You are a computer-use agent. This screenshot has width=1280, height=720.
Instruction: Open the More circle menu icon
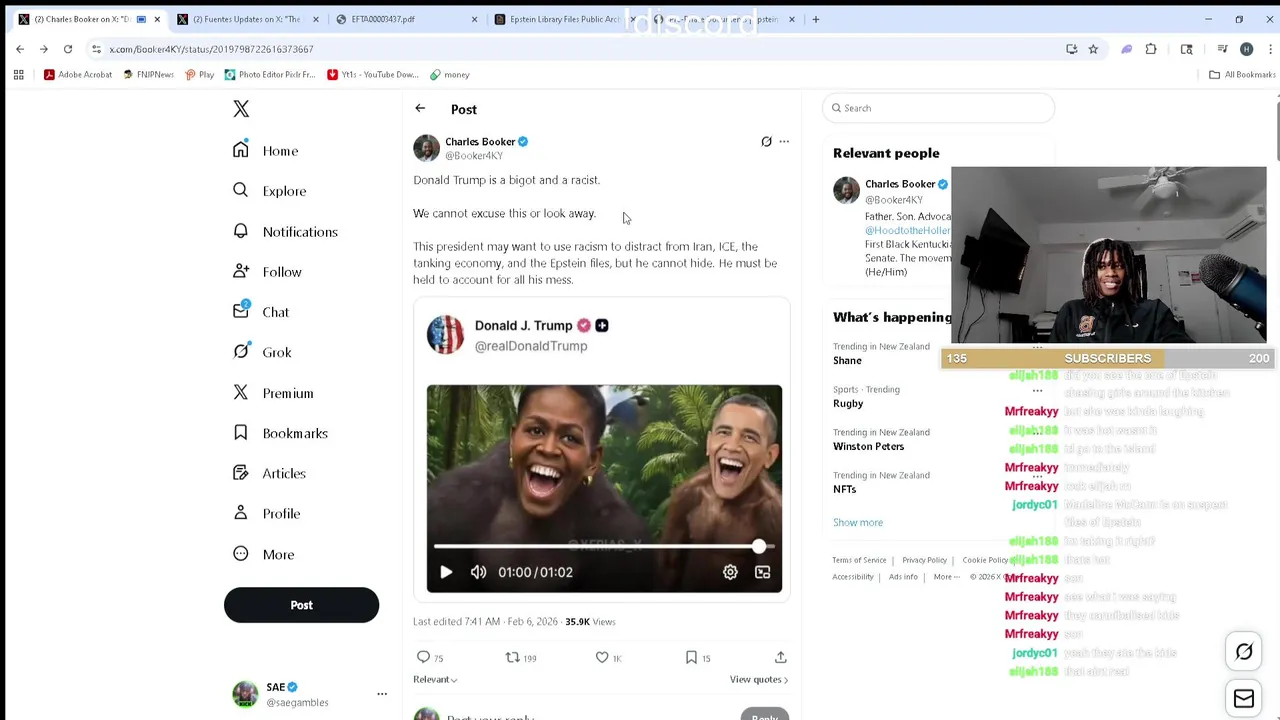click(x=241, y=554)
